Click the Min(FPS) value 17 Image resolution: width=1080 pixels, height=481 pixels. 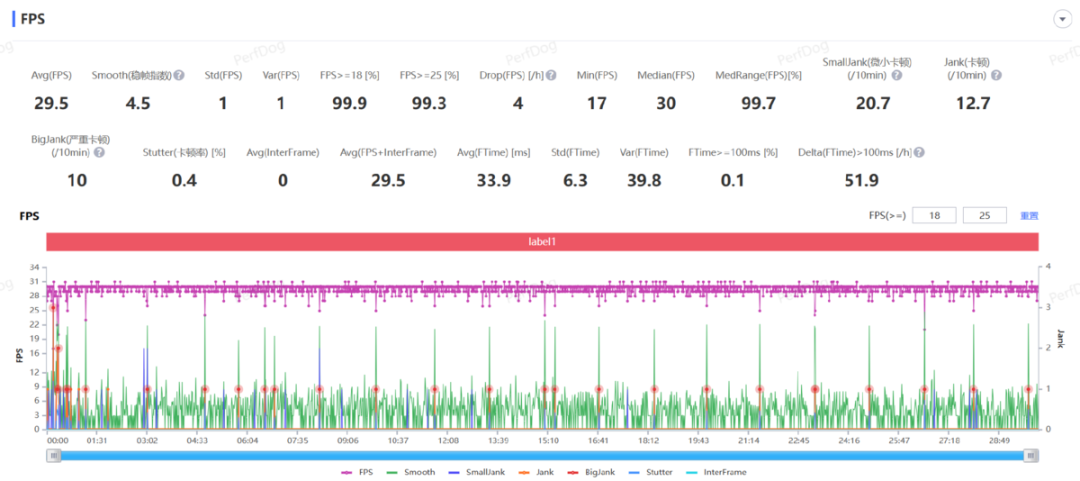coord(596,104)
